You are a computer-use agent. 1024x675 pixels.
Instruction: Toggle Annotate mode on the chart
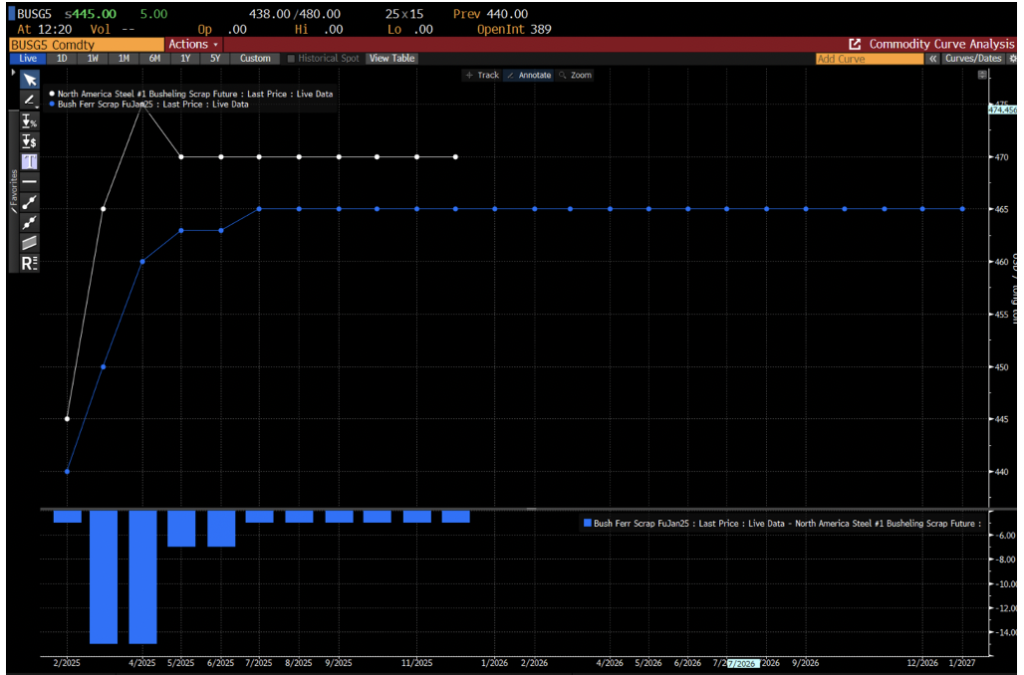(x=529, y=75)
